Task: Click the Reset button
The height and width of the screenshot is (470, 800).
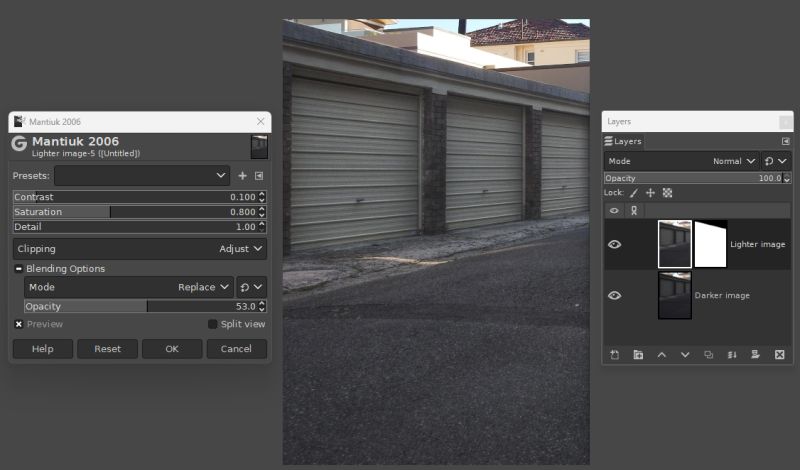Action: click(107, 349)
